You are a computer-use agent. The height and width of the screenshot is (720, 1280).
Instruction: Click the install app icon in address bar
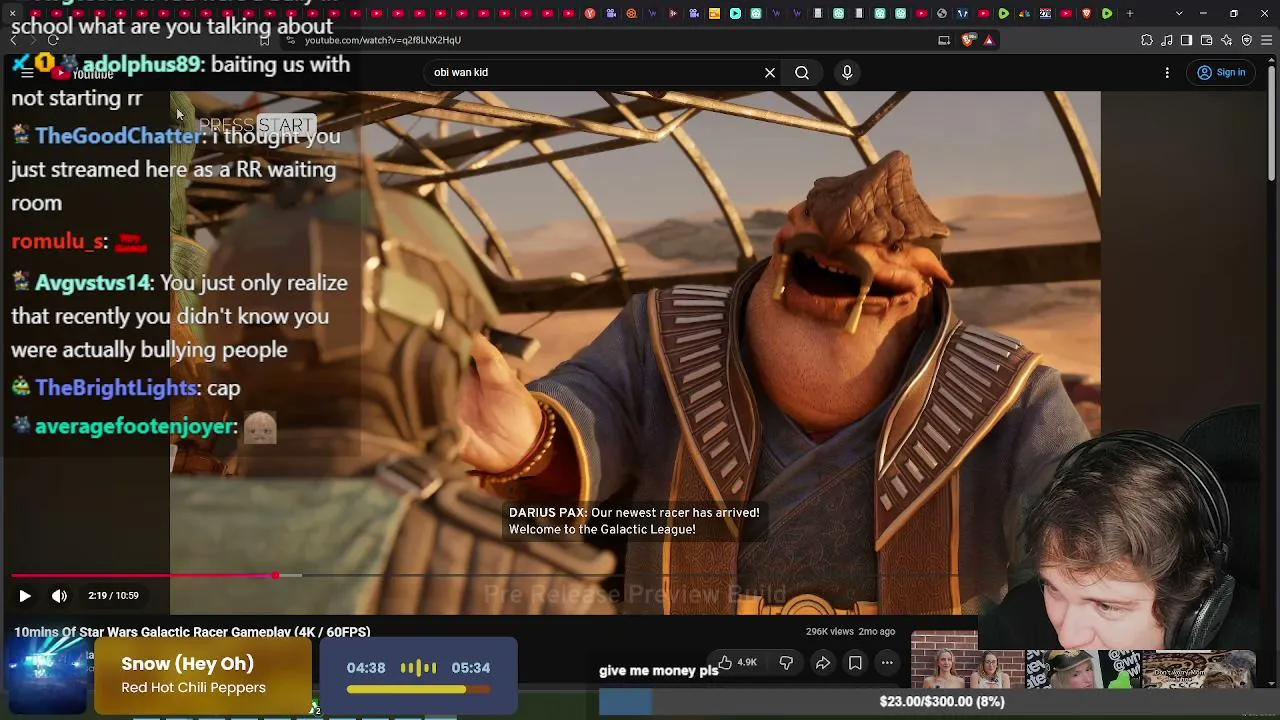click(944, 40)
